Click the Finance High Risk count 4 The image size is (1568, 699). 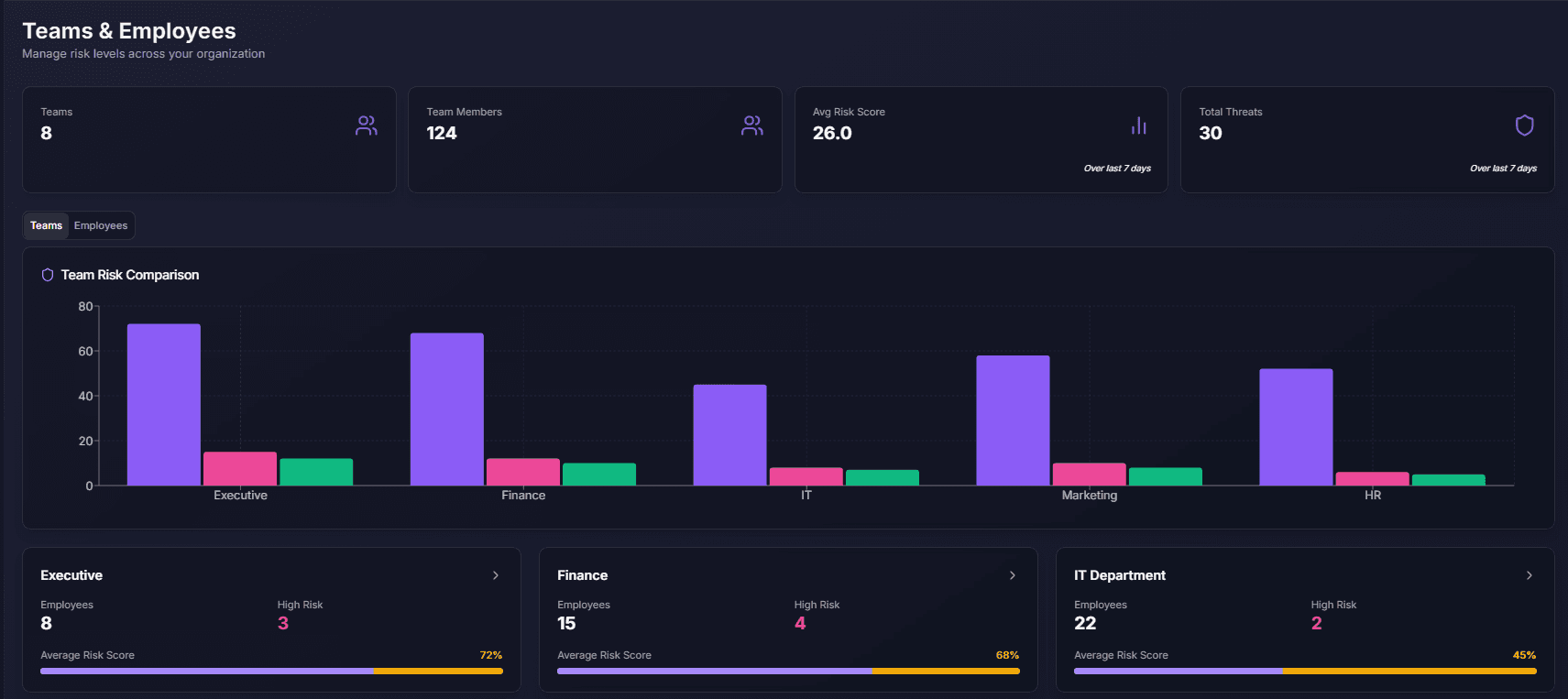[800, 623]
